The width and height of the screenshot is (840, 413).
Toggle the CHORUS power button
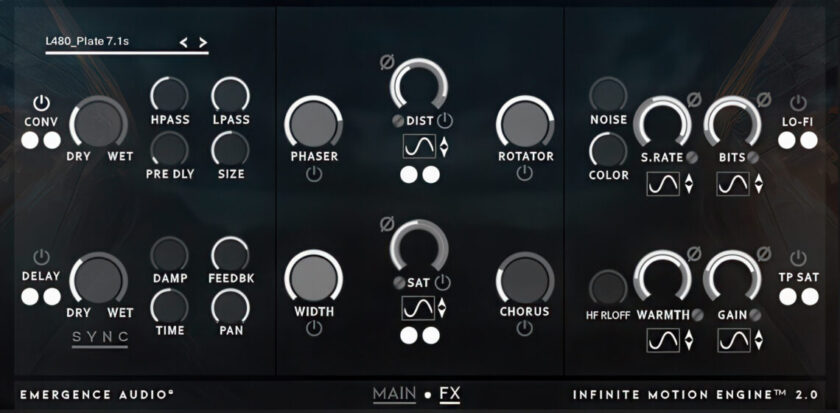coord(524,328)
